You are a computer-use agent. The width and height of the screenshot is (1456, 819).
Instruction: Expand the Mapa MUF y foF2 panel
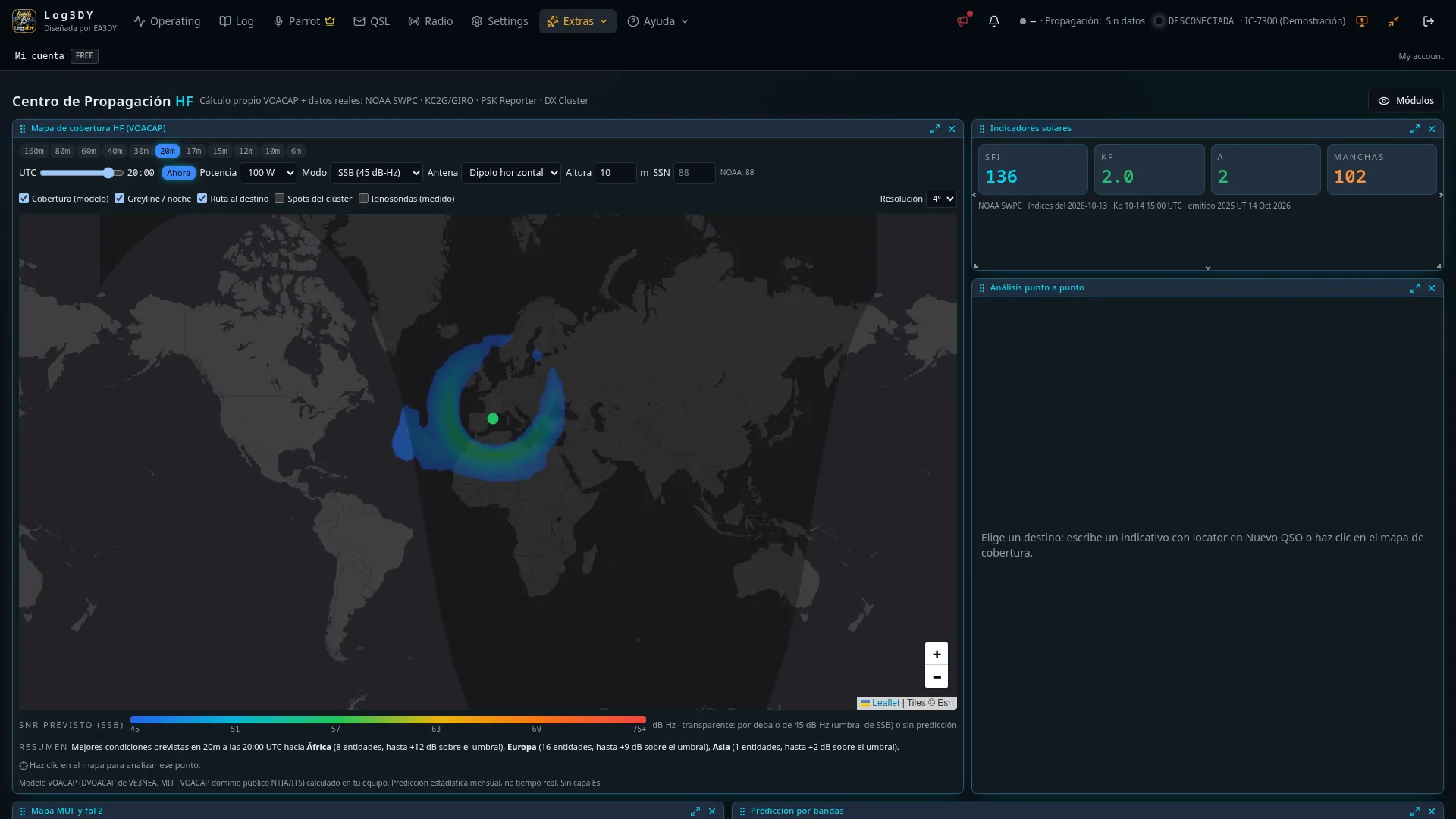pyautogui.click(x=695, y=811)
